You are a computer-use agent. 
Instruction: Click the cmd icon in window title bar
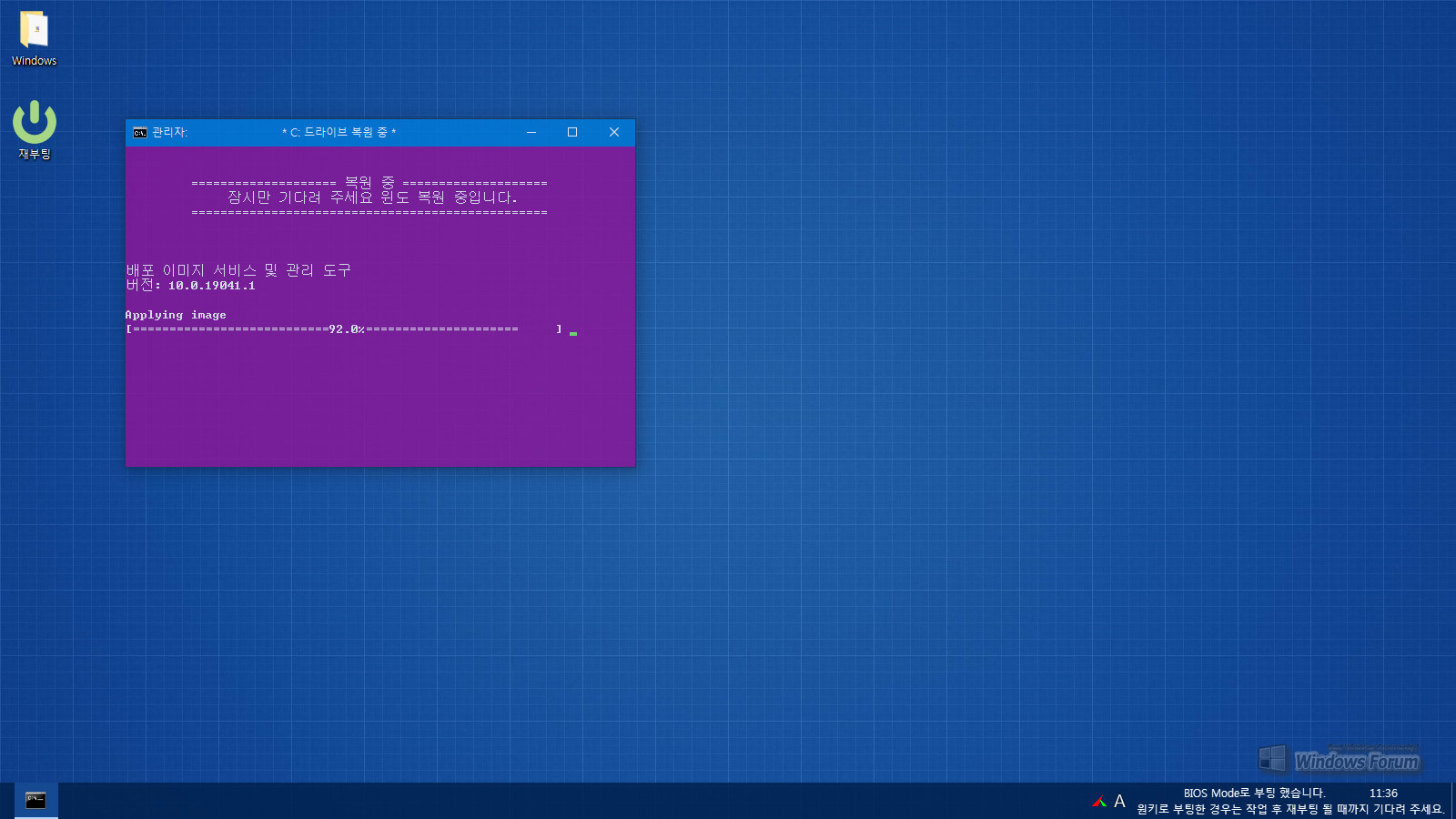point(139,133)
